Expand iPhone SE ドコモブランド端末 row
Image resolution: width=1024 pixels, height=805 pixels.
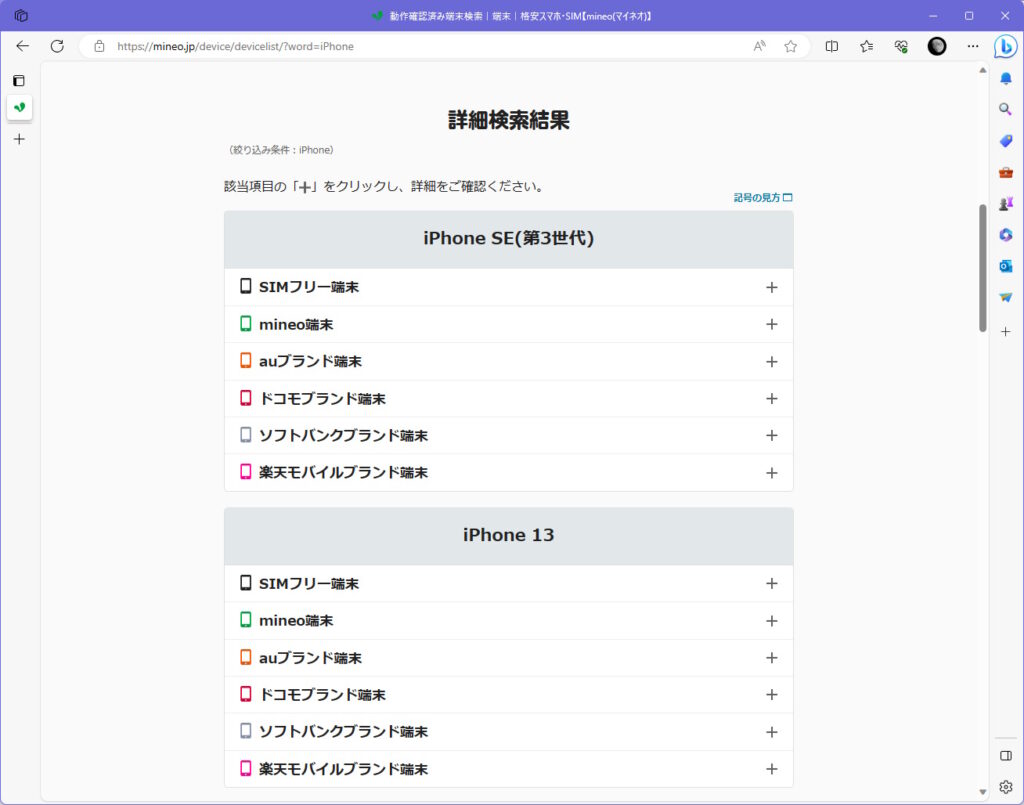(x=509, y=398)
